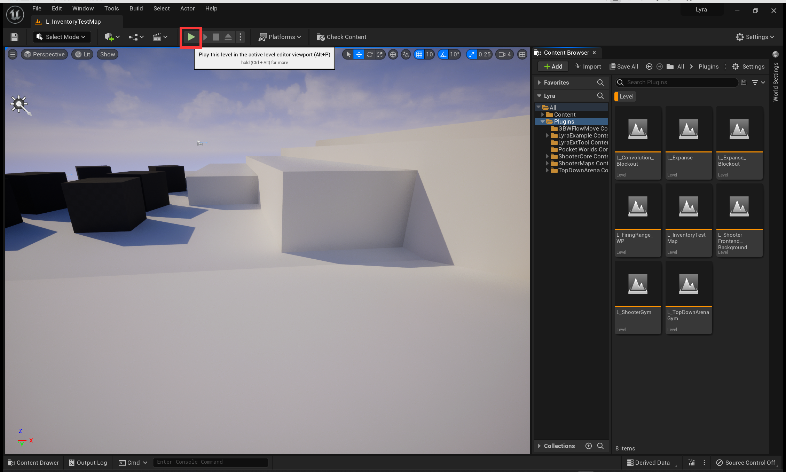Open the play options three-dot menu
Screen dimensions: 786x472
pos(240,37)
